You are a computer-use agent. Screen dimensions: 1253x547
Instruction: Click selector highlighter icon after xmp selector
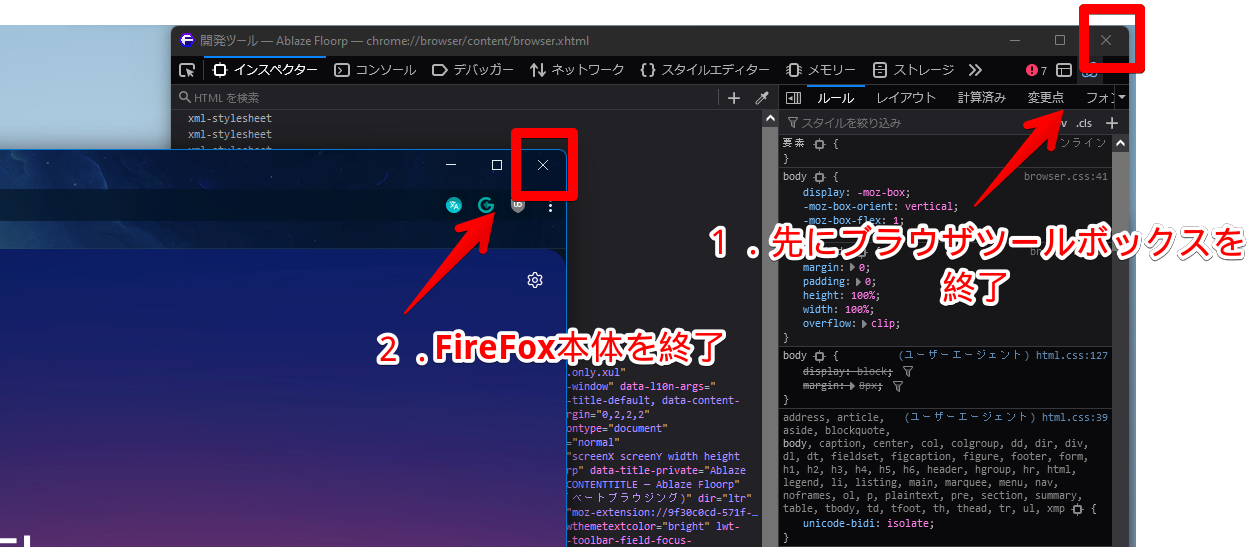(x=1077, y=509)
